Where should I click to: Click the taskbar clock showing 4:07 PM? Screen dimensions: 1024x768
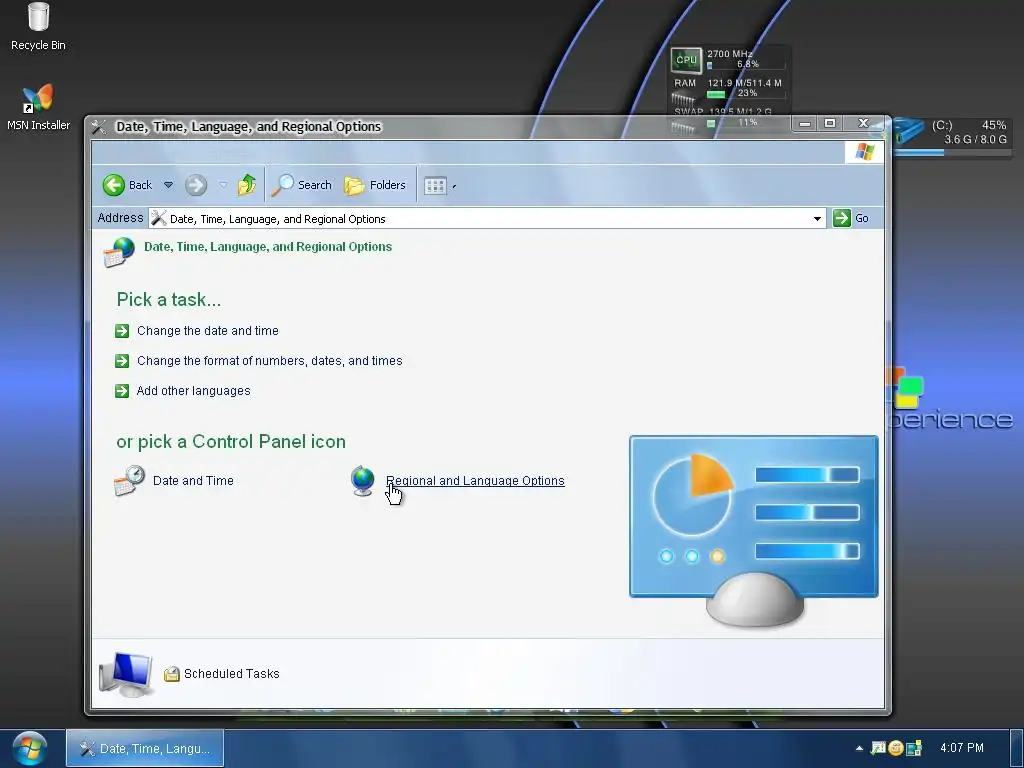[x=962, y=748]
